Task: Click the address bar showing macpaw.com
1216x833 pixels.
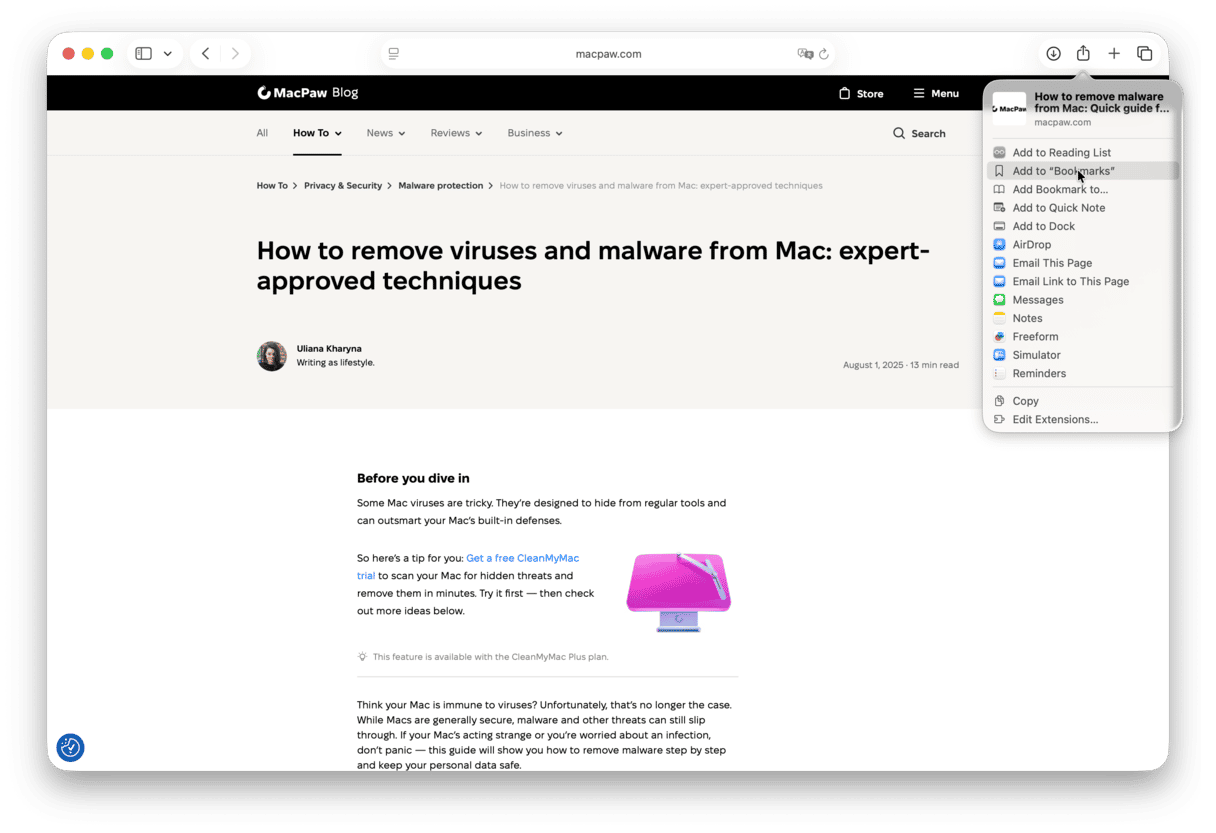Action: (608, 54)
